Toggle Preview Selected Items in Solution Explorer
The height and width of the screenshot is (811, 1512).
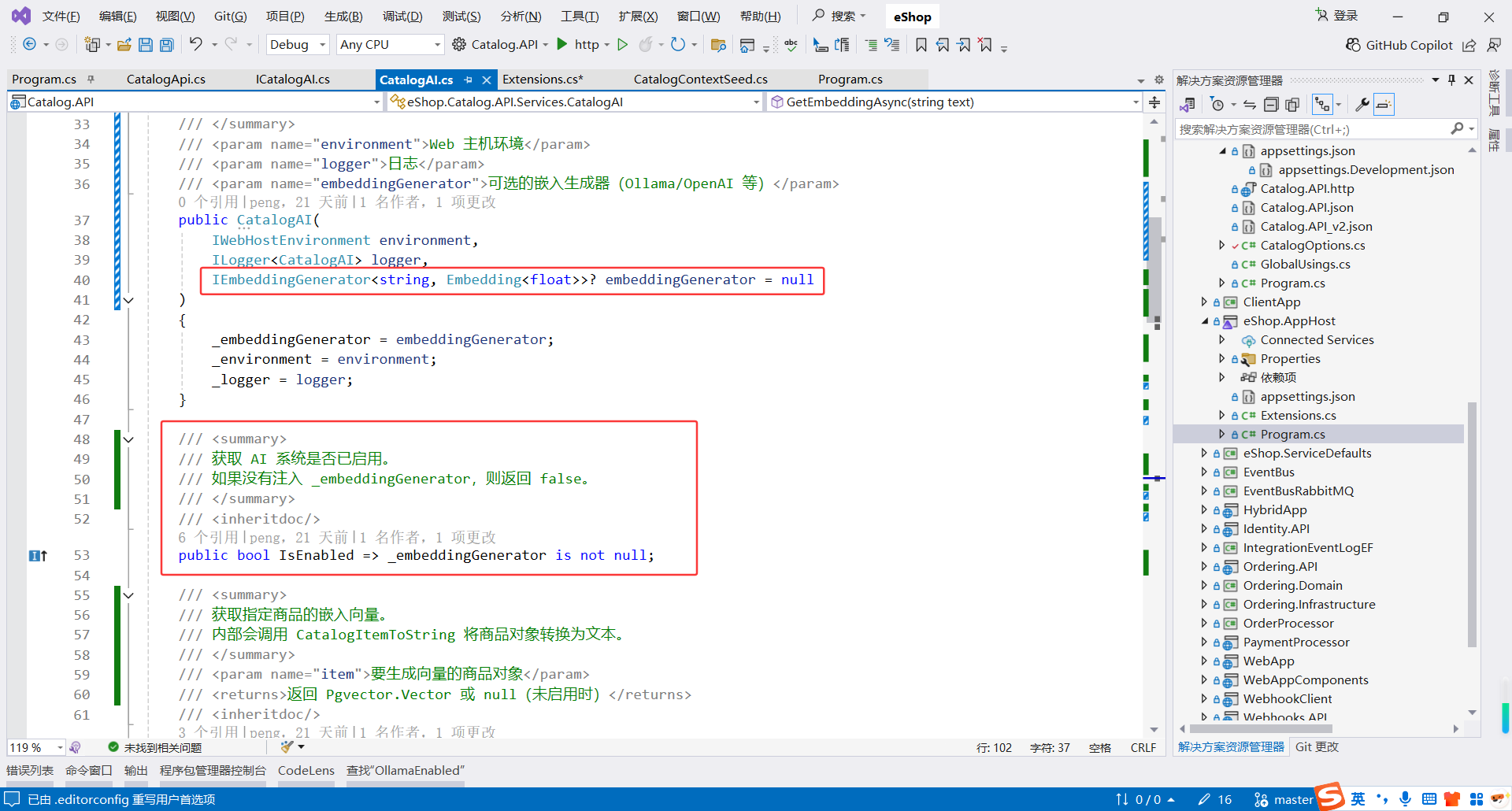tap(1384, 103)
